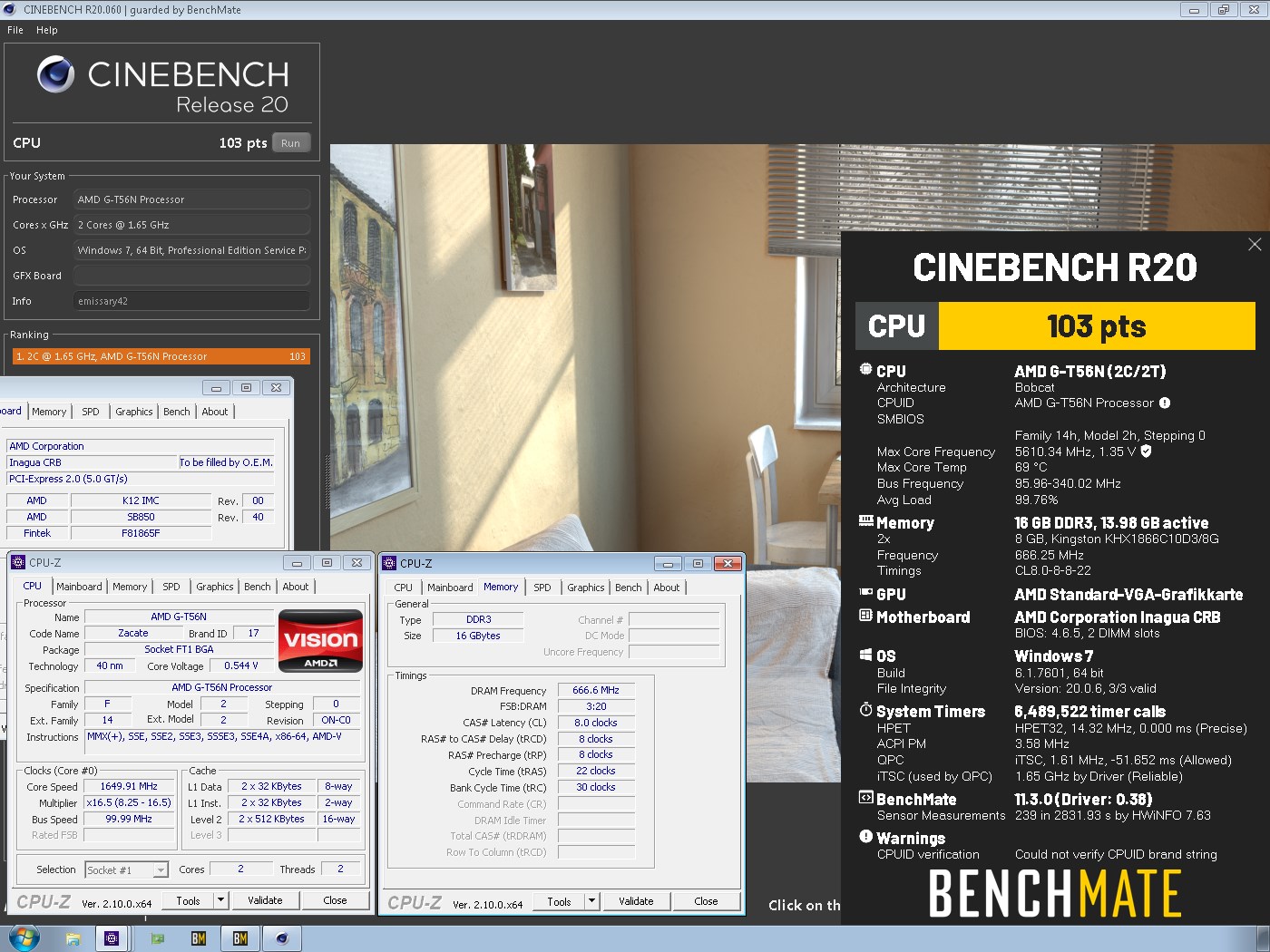Click the System Timers clock icon

click(865, 710)
